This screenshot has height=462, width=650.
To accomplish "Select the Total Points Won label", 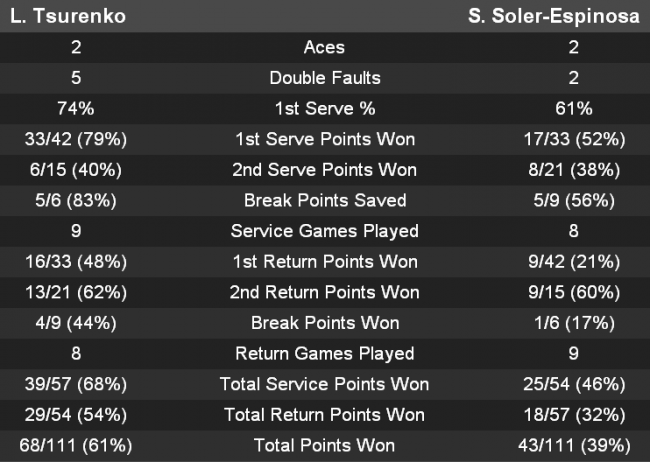I will click(x=324, y=445).
